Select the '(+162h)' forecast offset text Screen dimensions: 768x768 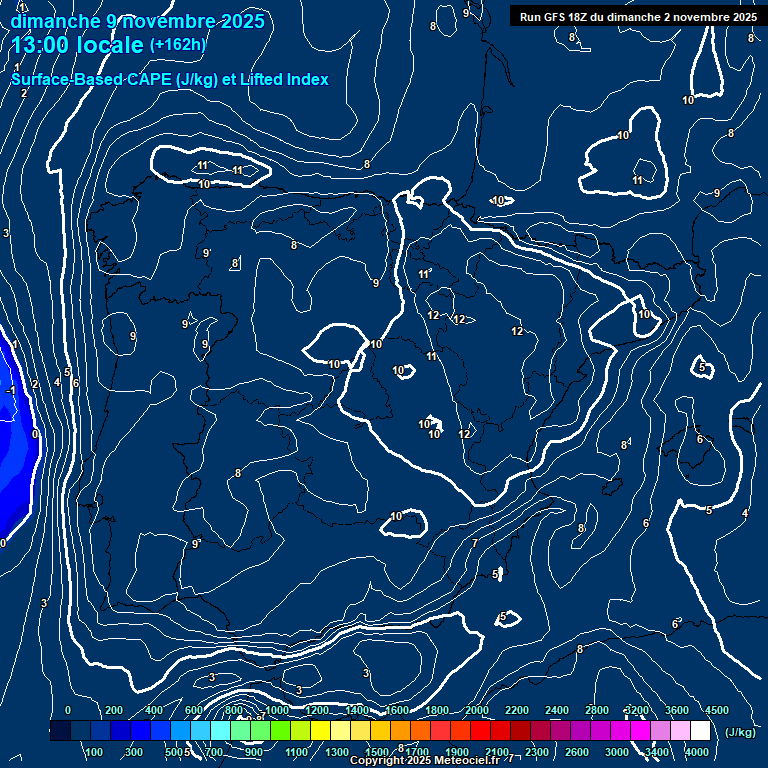pyautogui.click(x=178, y=45)
